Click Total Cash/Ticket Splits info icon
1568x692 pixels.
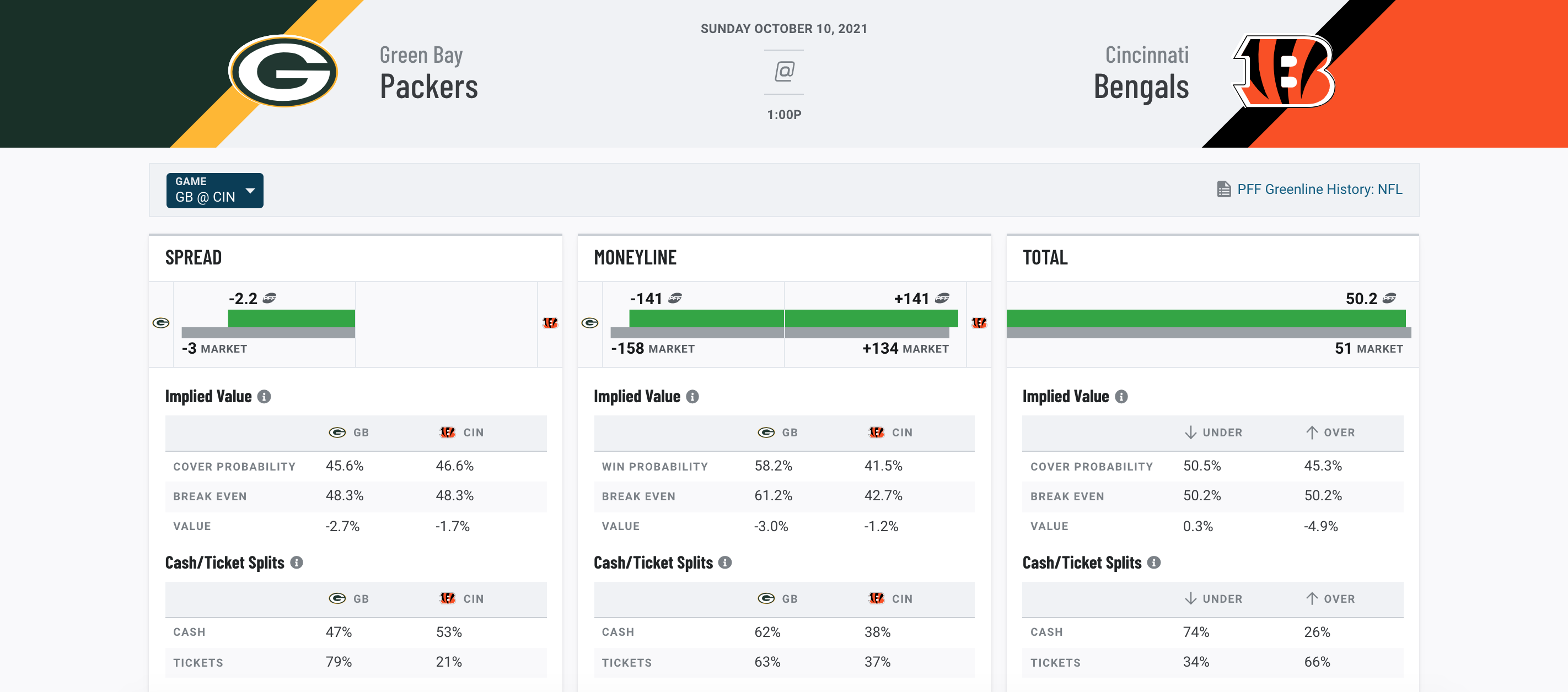1153,563
